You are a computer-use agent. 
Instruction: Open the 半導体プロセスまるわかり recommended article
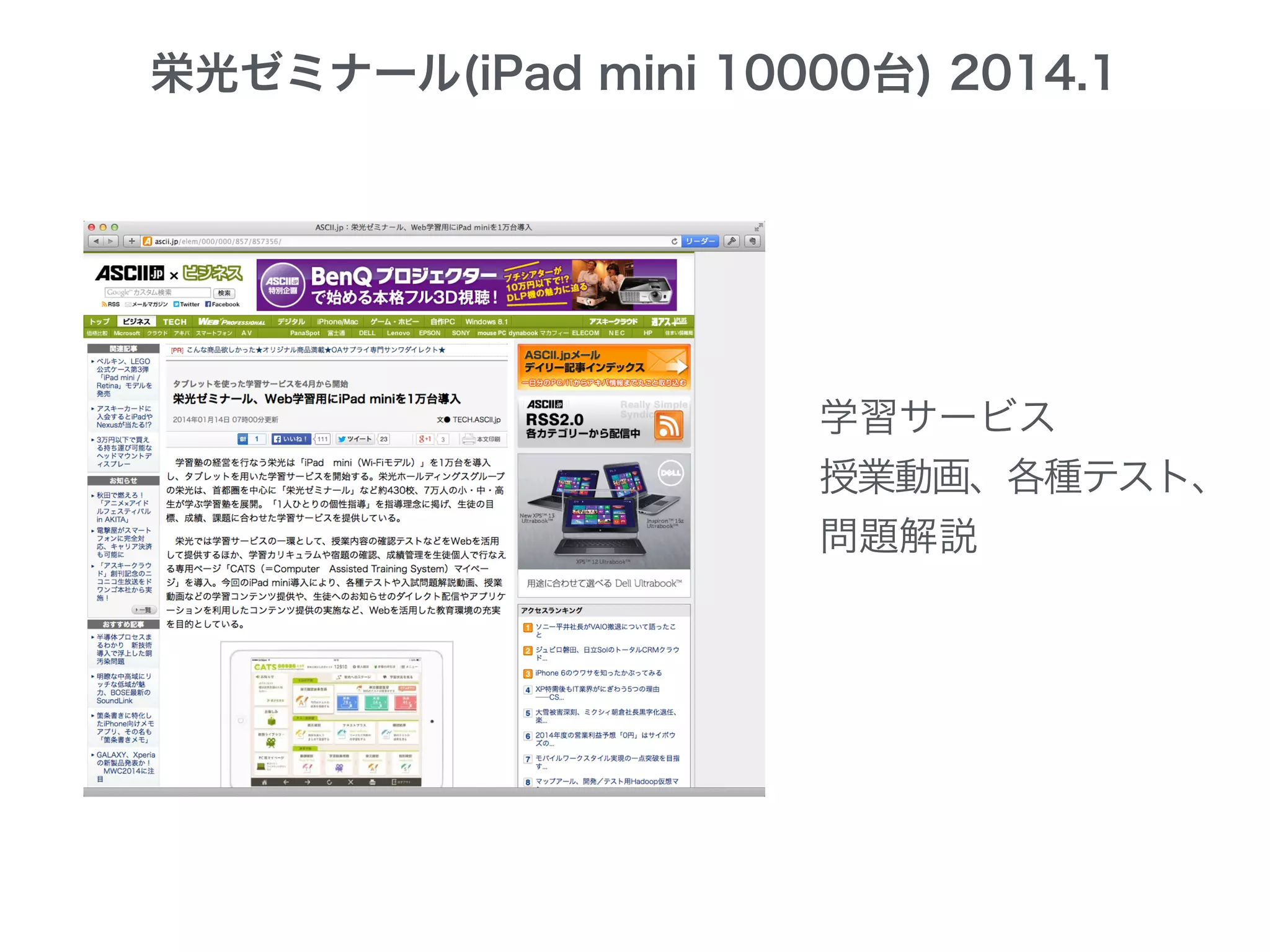124,649
